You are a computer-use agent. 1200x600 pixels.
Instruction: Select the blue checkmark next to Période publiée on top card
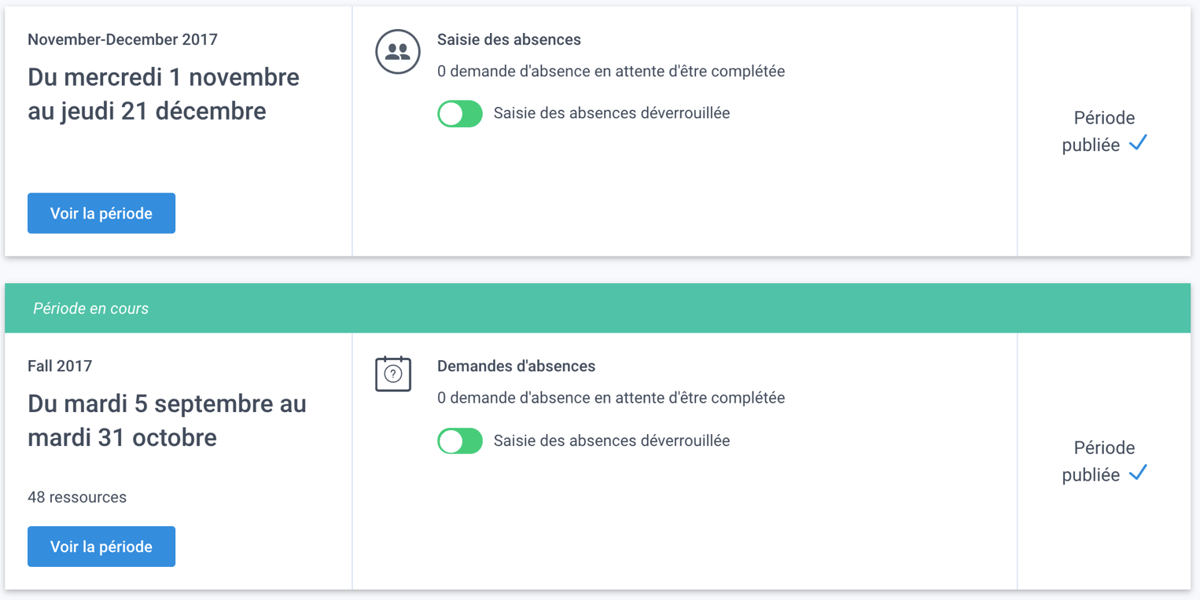1137,144
